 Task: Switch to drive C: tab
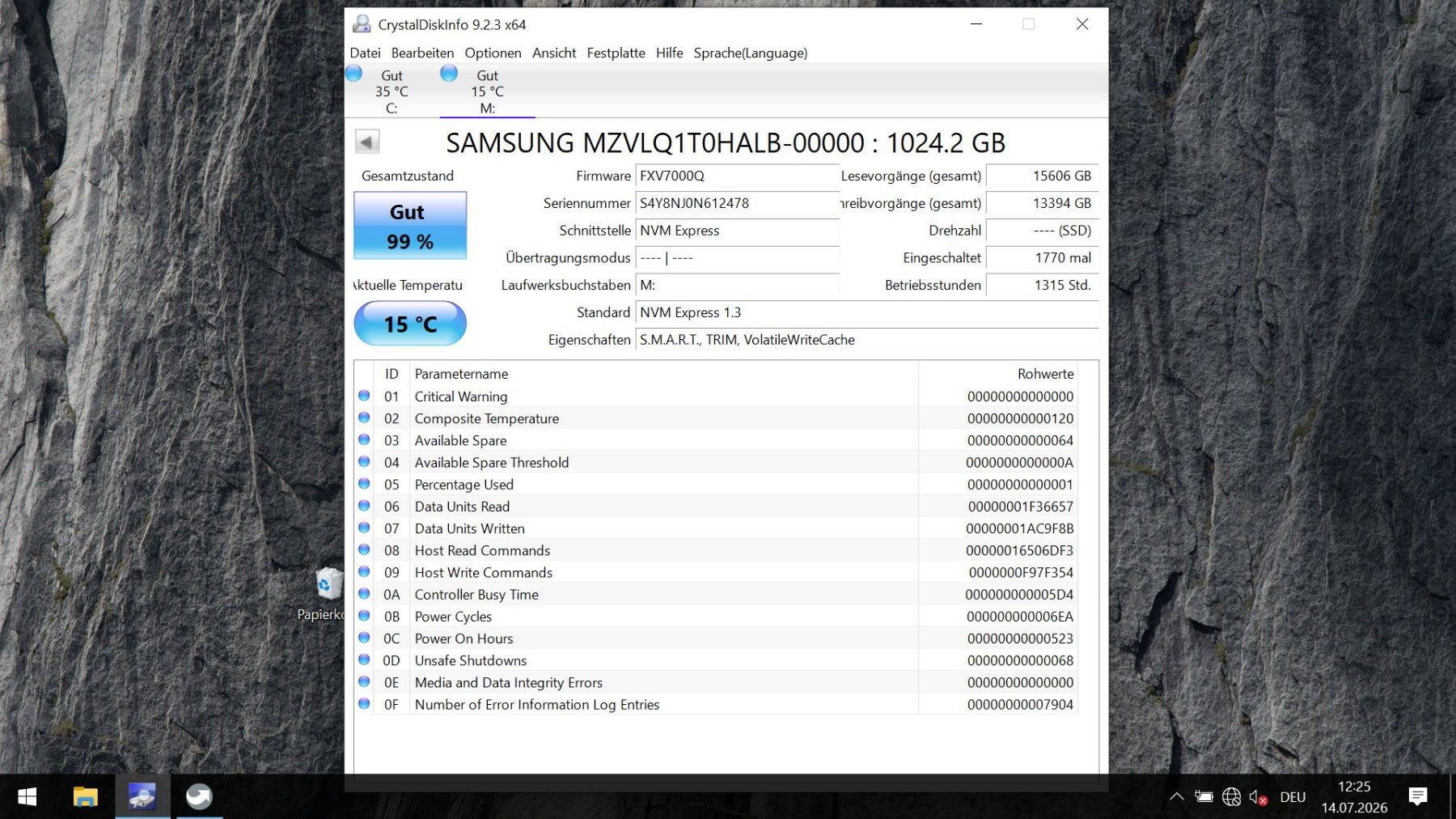coord(392,91)
